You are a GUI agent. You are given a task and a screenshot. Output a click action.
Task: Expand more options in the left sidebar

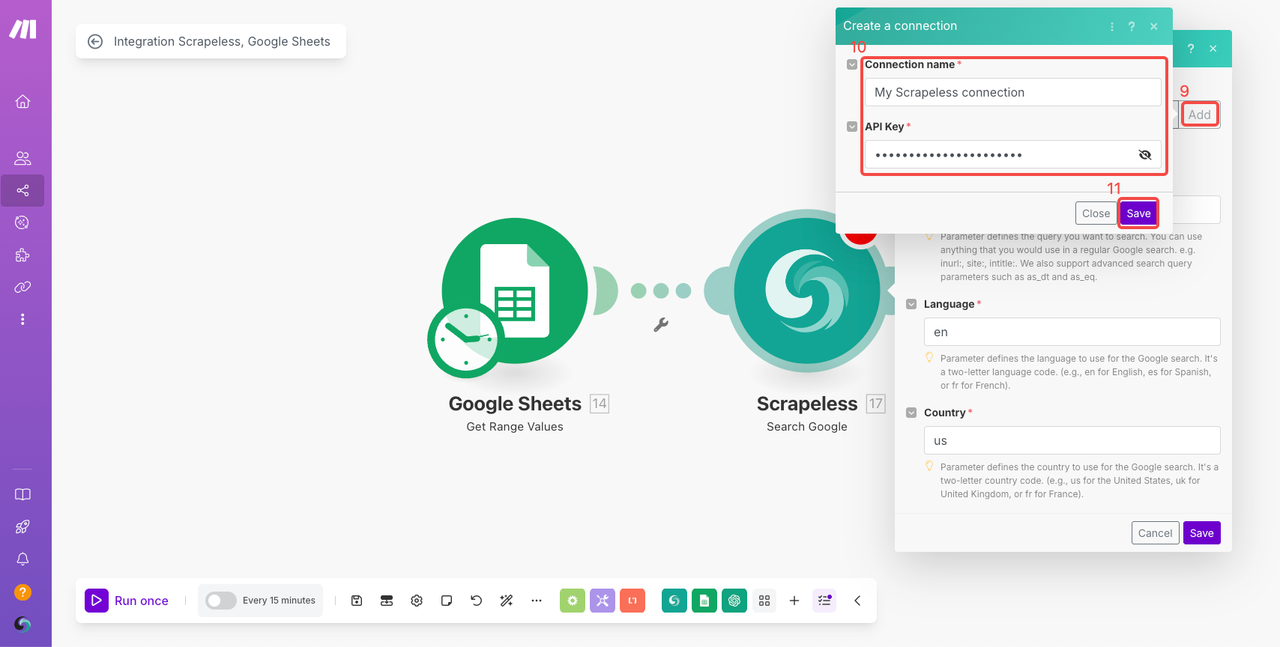[22, 319]
